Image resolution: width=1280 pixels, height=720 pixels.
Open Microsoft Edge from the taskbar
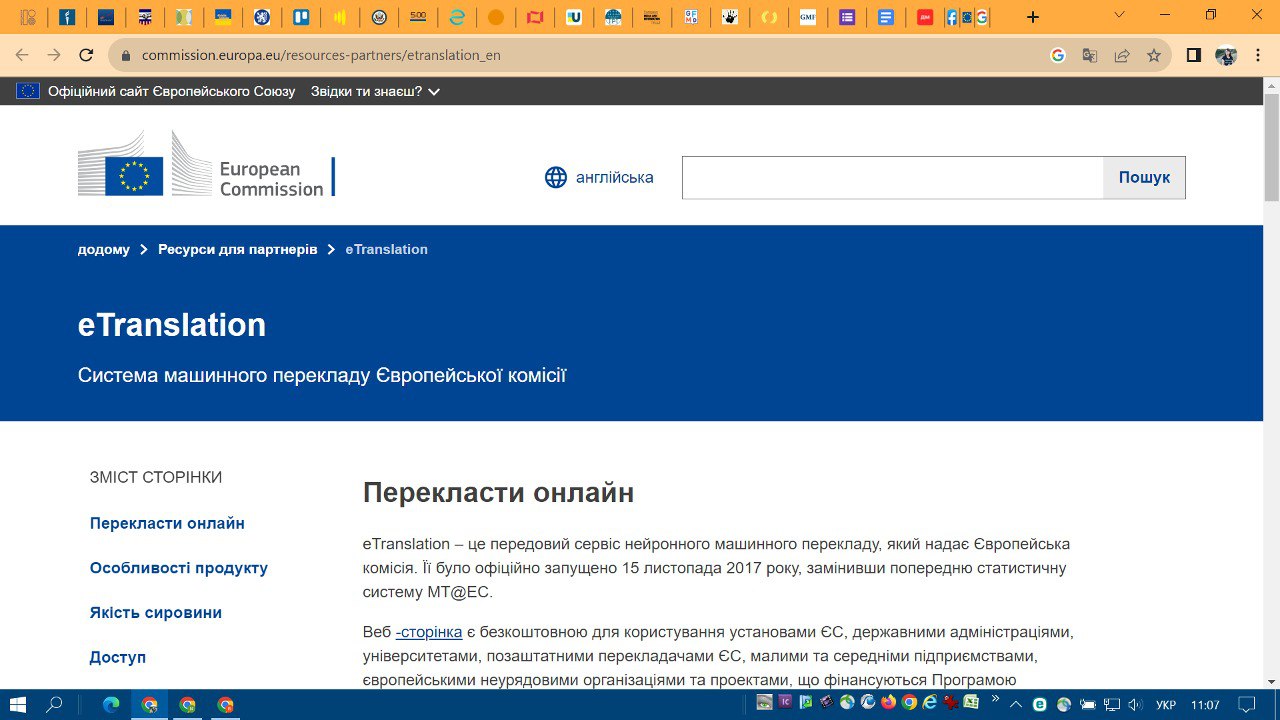point(111,705)
